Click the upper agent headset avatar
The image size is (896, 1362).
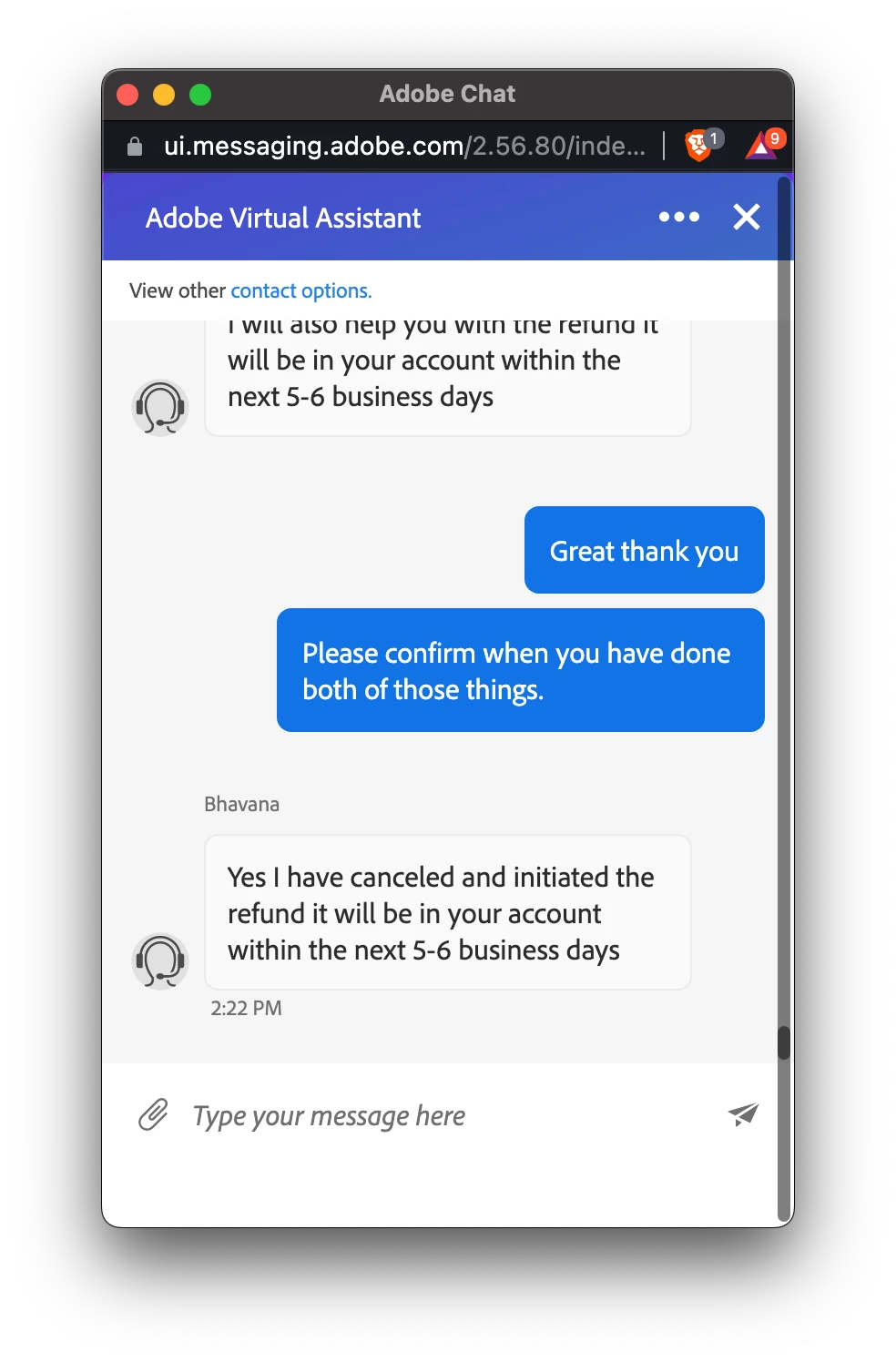(x=160, y=408)
